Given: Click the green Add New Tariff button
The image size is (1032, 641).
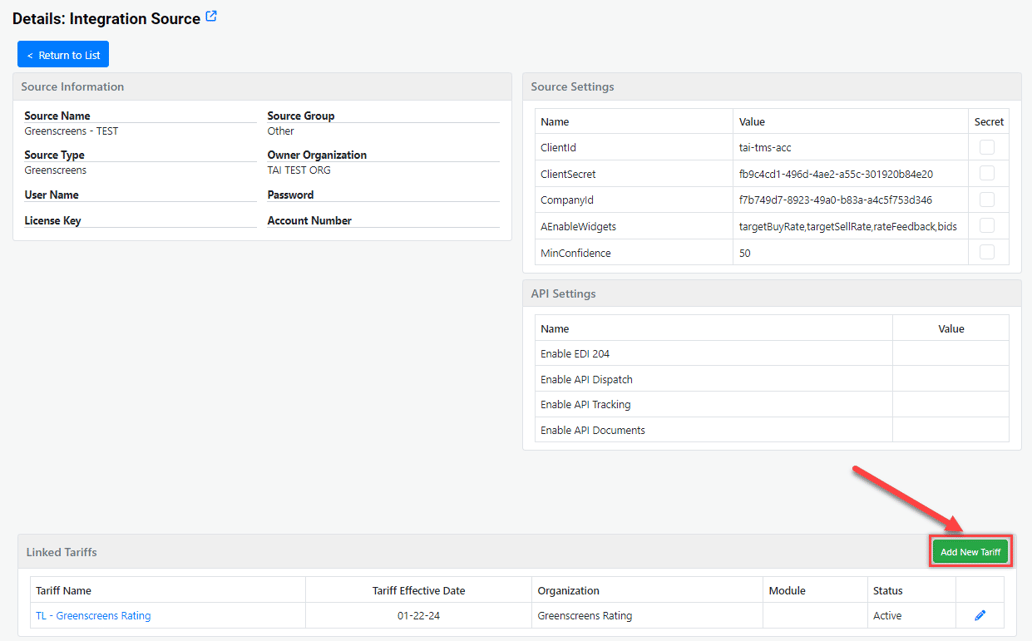Looking at the screenshot, I should [970, 552].
